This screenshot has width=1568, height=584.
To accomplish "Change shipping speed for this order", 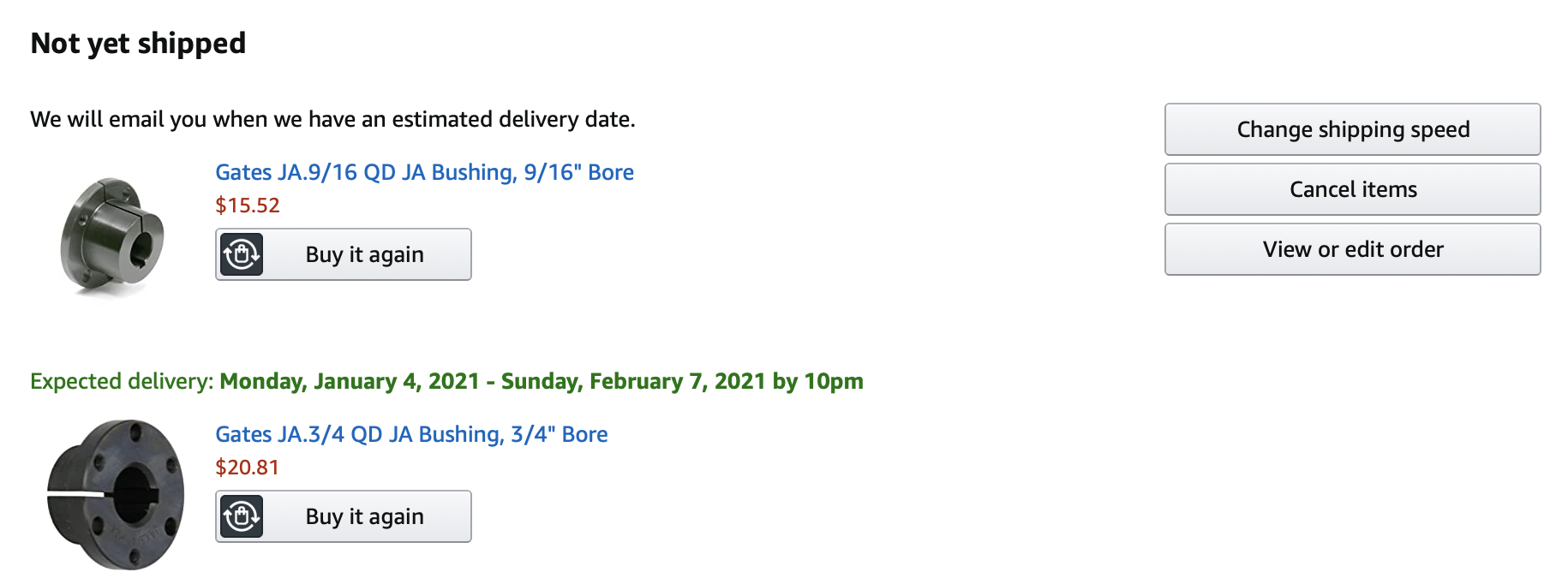I will click(x=1352, y=129).
